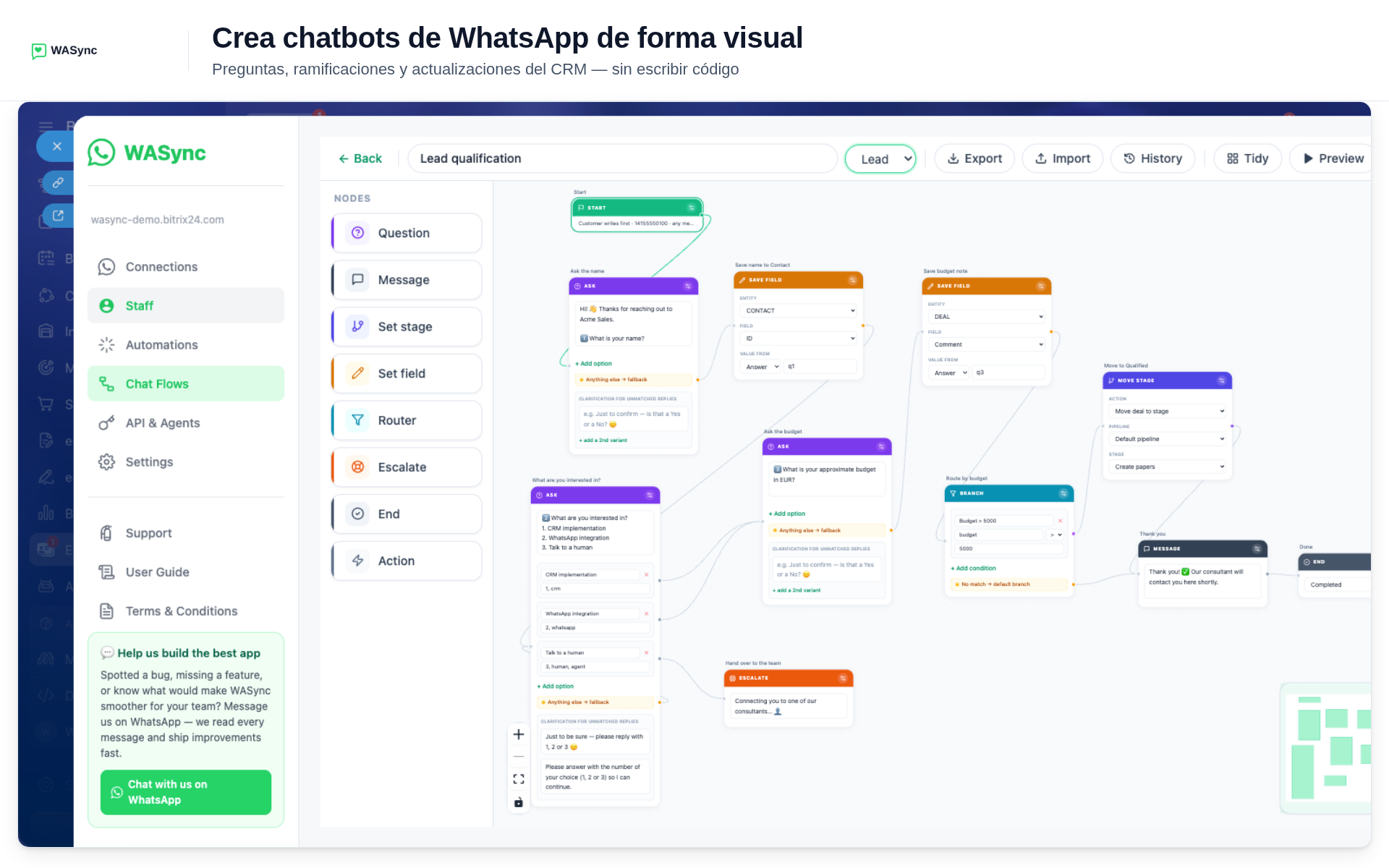Viewport: 1389px width, 868px height.
Task: Open the "Move deal to stage" action dropdown
Action: (x=1168, y=412)
